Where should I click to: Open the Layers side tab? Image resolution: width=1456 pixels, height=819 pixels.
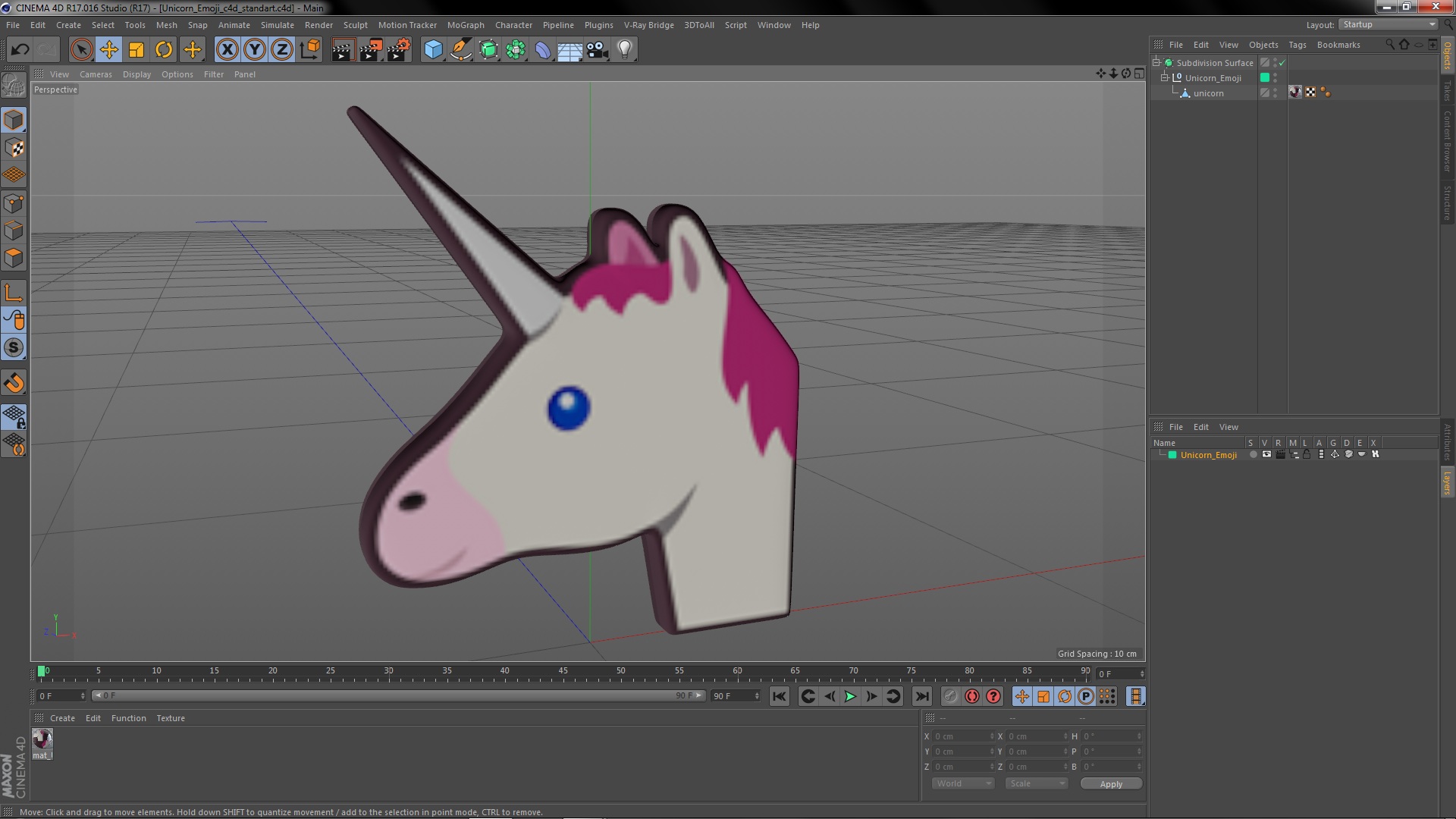coord(1448,482)
